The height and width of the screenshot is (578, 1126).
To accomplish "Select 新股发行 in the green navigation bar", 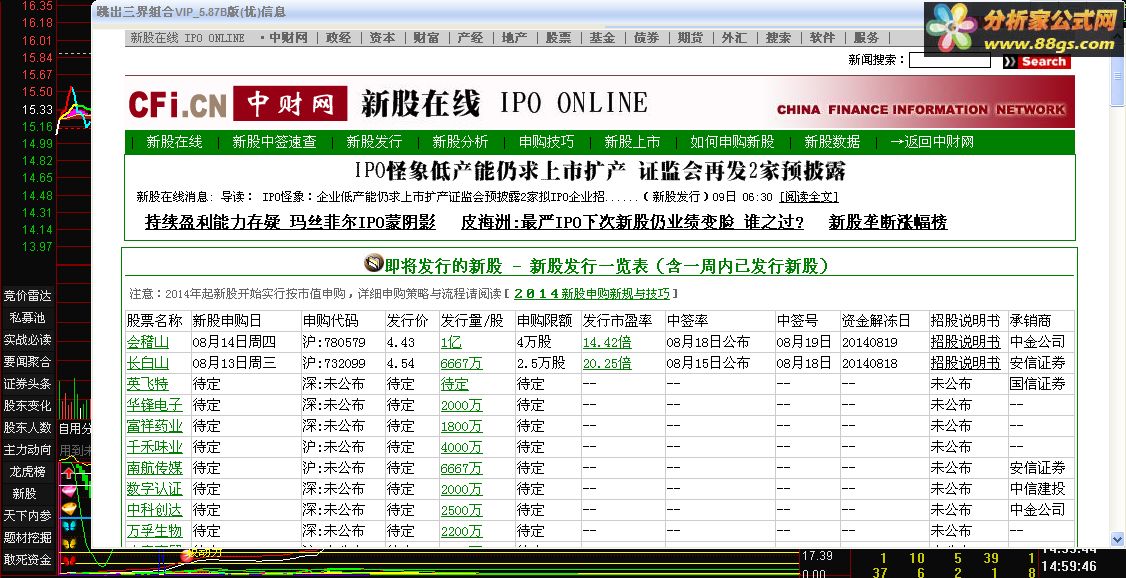I will [x=374, y=142].
